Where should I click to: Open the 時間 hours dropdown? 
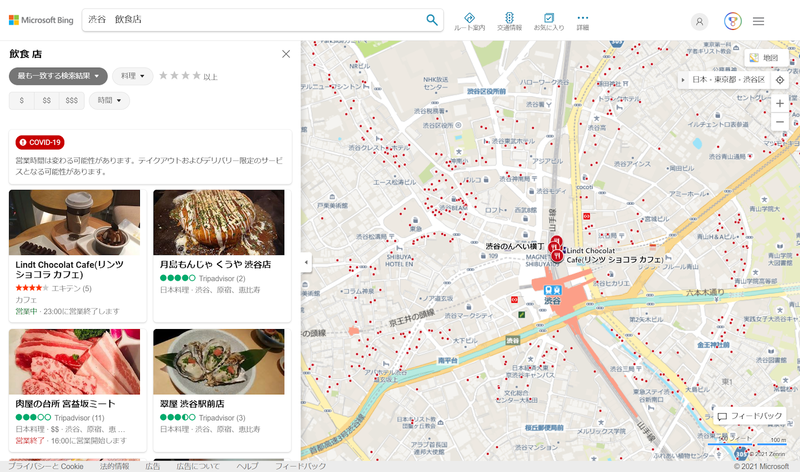tap(109, 101)
